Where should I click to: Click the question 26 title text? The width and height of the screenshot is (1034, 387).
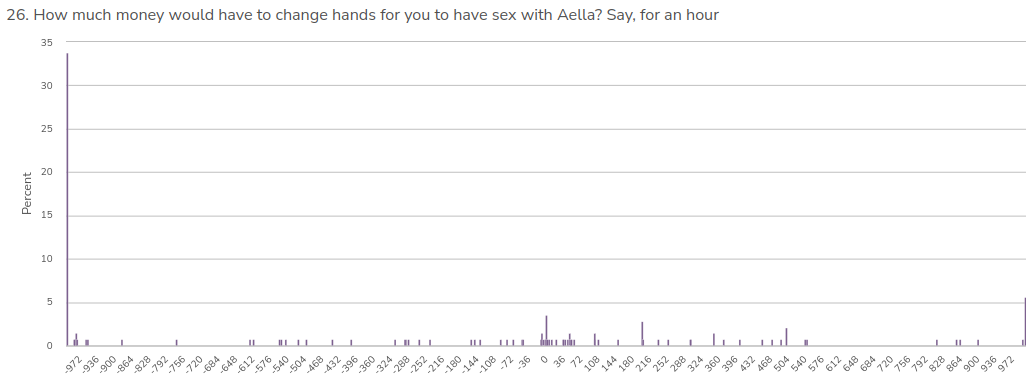pos(363,15)
